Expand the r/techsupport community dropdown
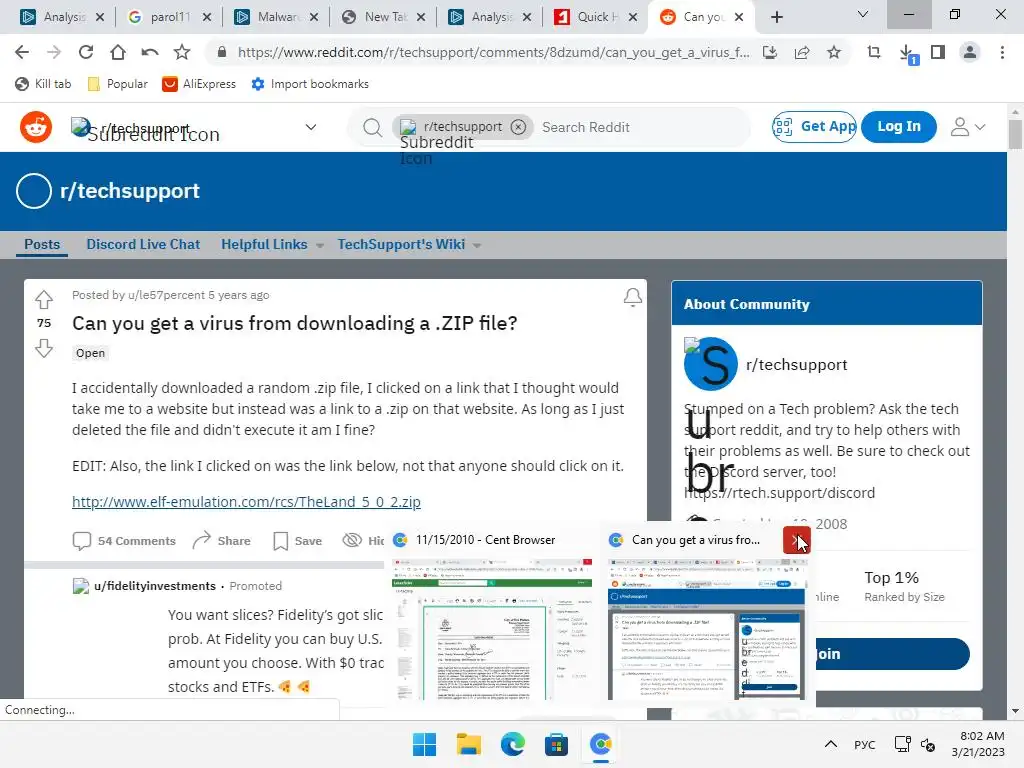This screenshot has height=768, width=1024. (x=311, y=127)
